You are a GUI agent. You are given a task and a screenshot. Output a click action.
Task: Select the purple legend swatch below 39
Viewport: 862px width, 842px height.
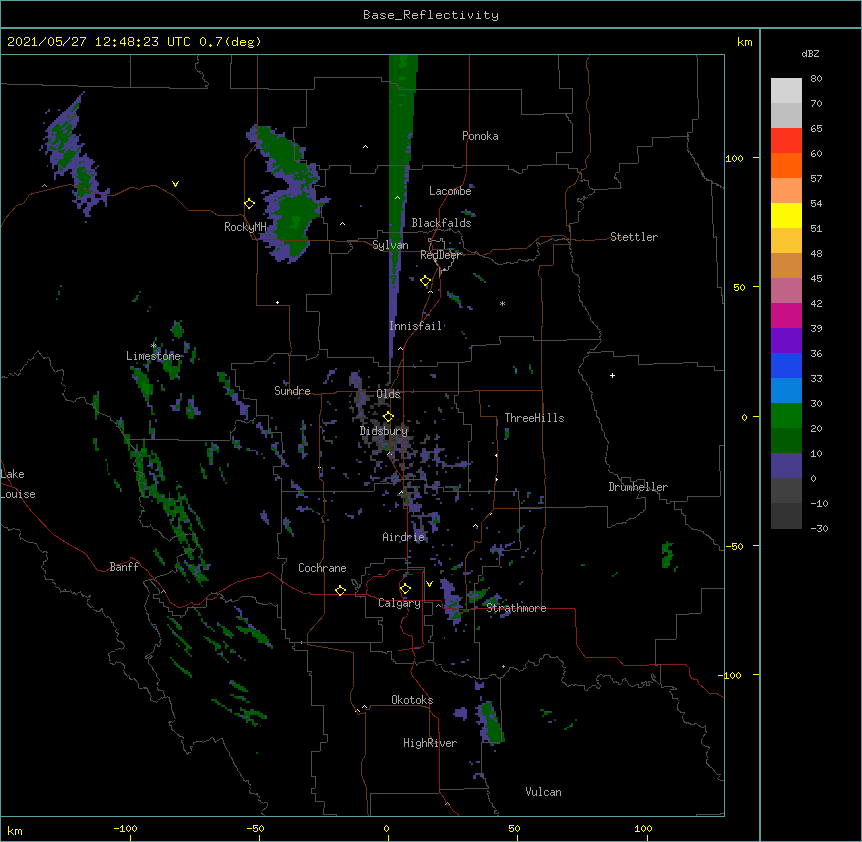tap(786, 341)
